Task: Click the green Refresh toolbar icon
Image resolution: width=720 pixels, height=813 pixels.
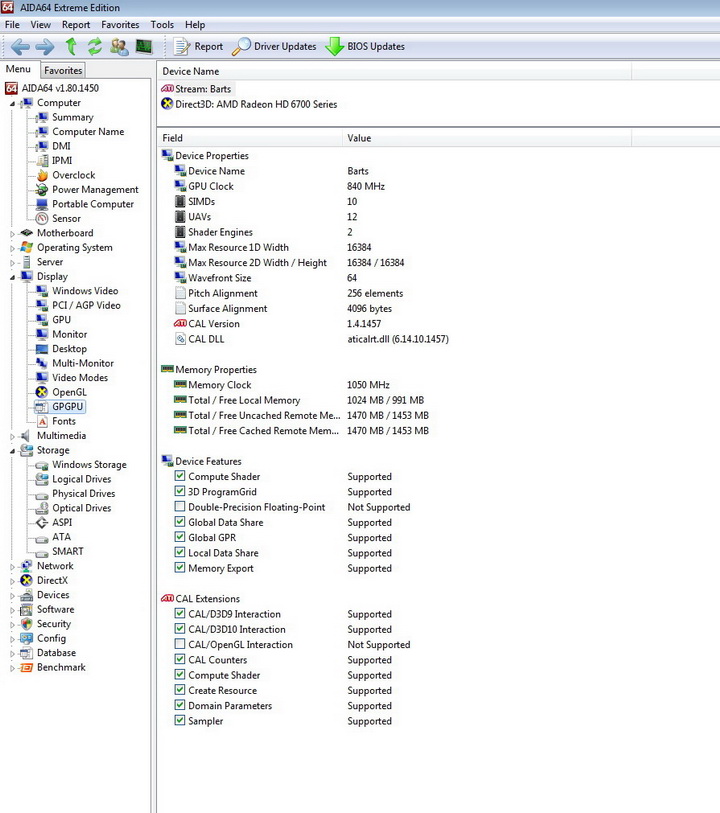Action: (95, 47)
